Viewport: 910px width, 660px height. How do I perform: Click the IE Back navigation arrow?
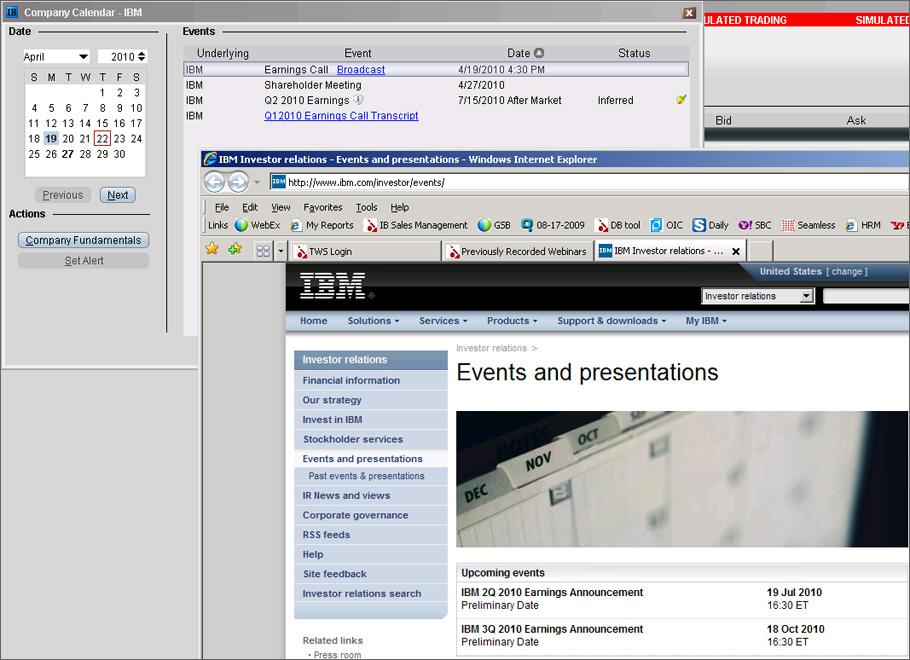(214, 182)
